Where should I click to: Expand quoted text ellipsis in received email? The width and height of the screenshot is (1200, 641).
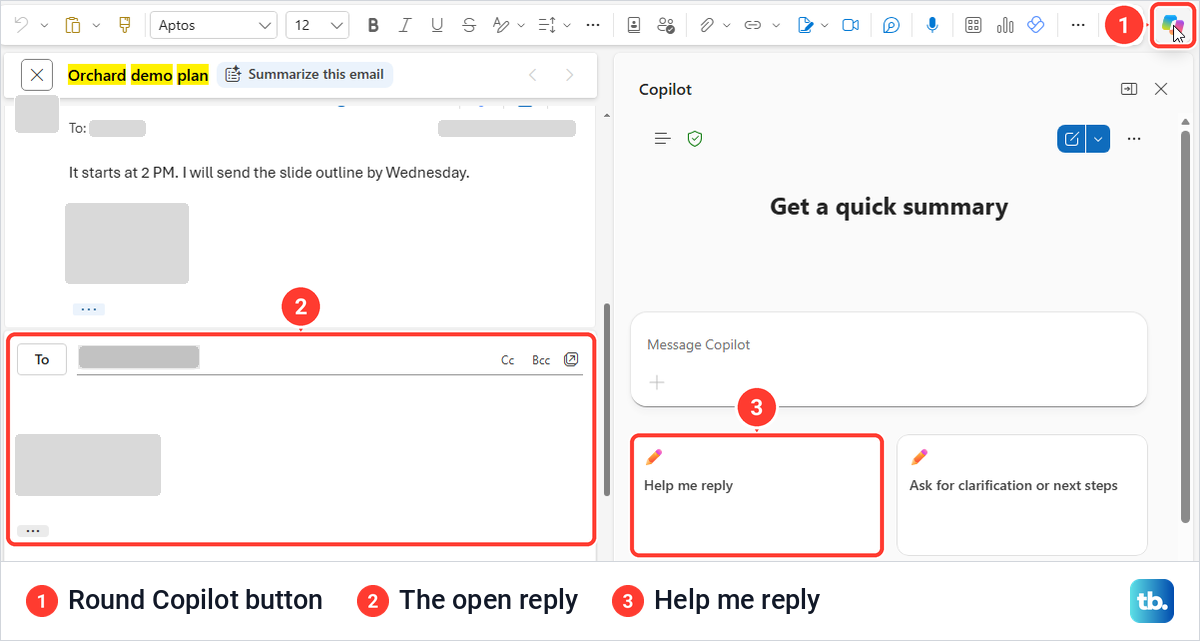point(88,309)
